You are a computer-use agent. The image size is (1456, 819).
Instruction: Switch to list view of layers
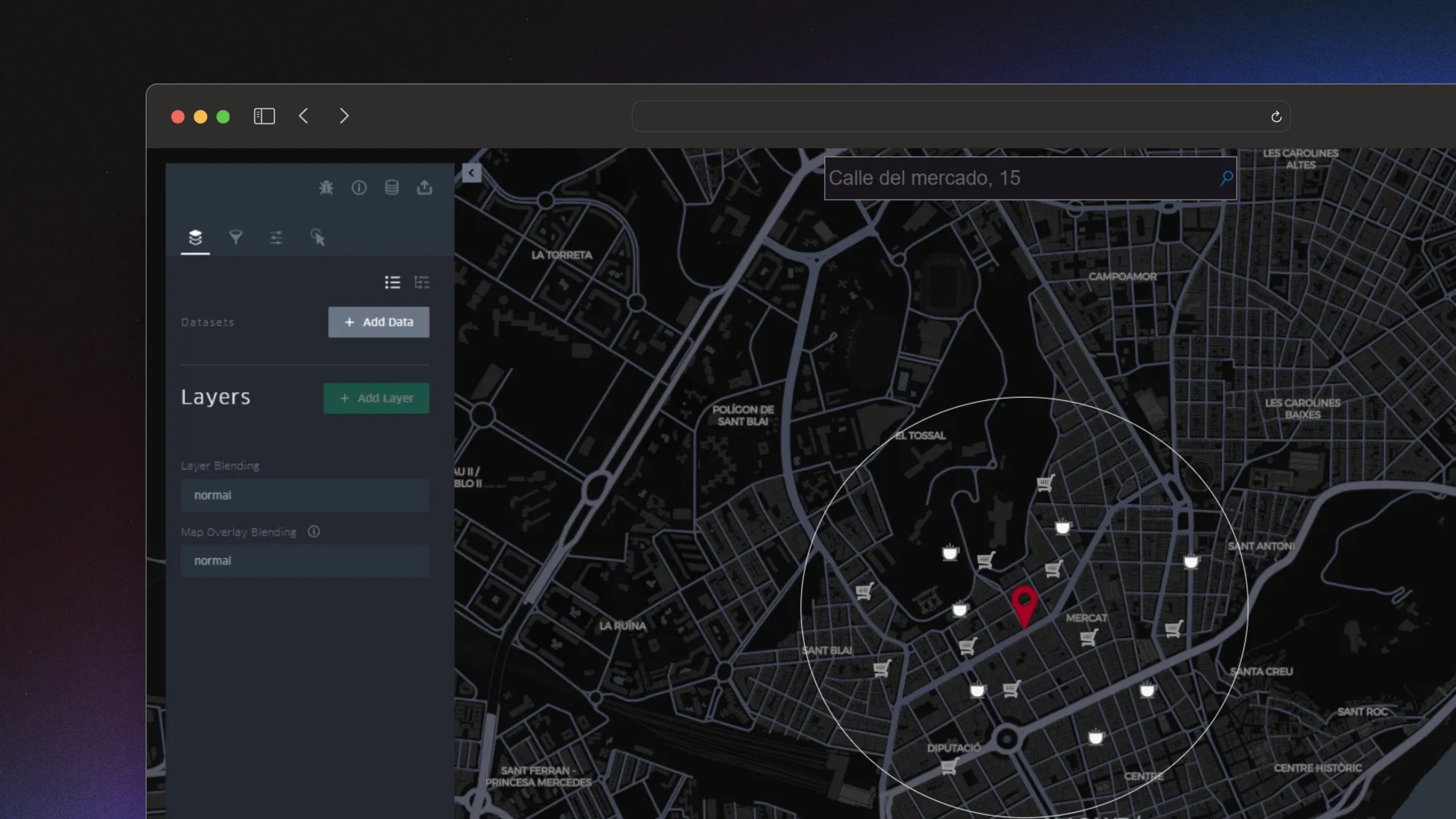point(392,282)
